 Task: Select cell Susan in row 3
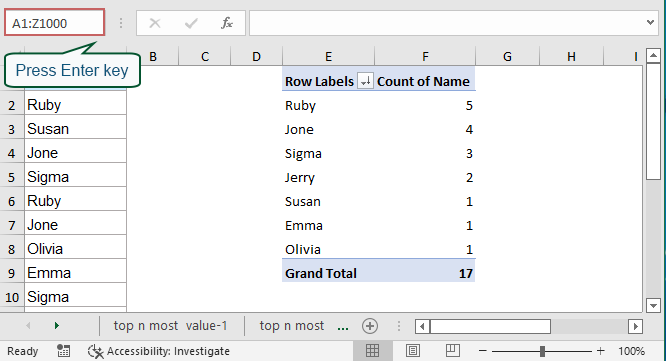click(x=76, y=129)
